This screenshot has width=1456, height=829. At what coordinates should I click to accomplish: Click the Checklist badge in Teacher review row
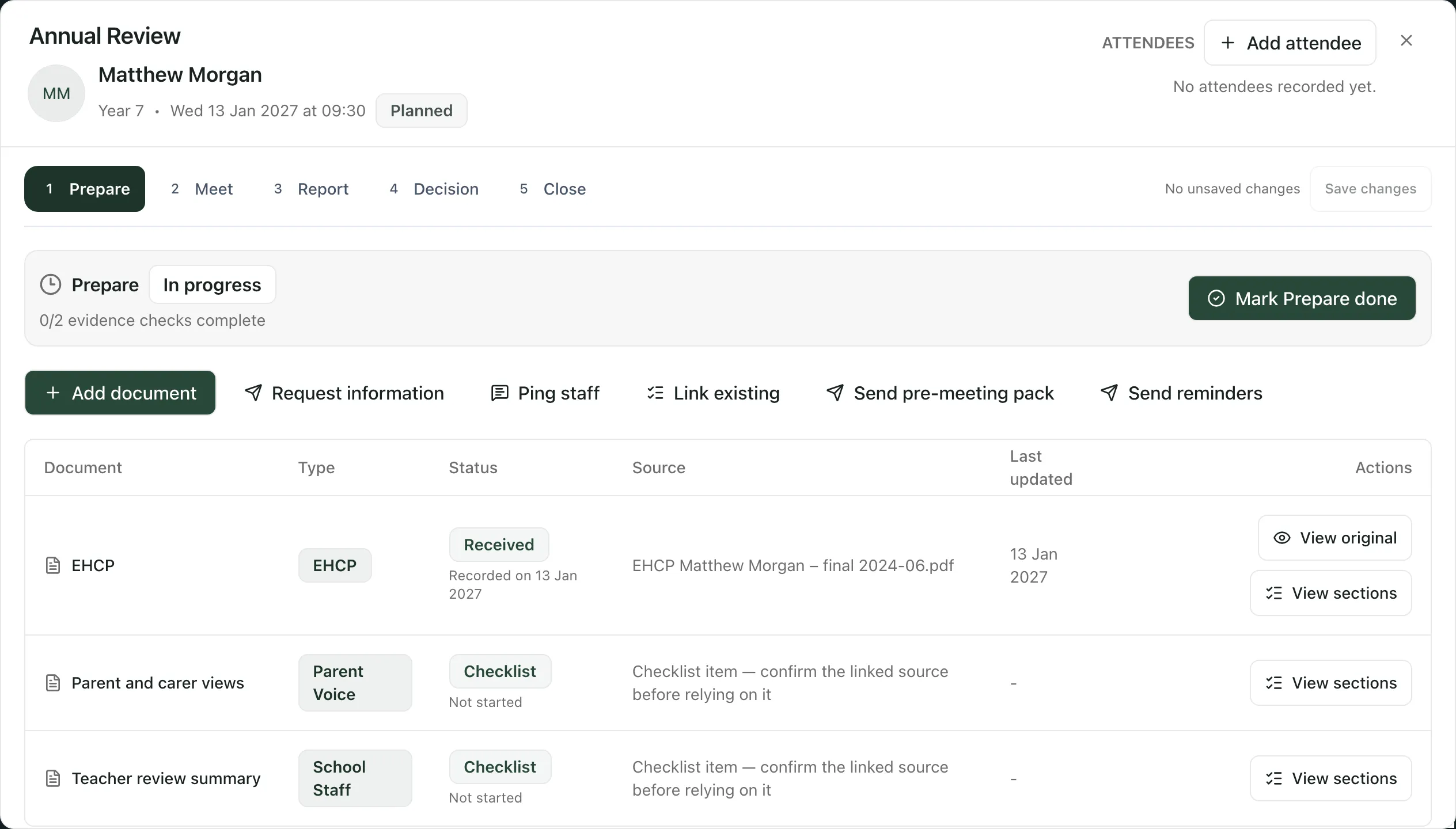tap(500, 767)
